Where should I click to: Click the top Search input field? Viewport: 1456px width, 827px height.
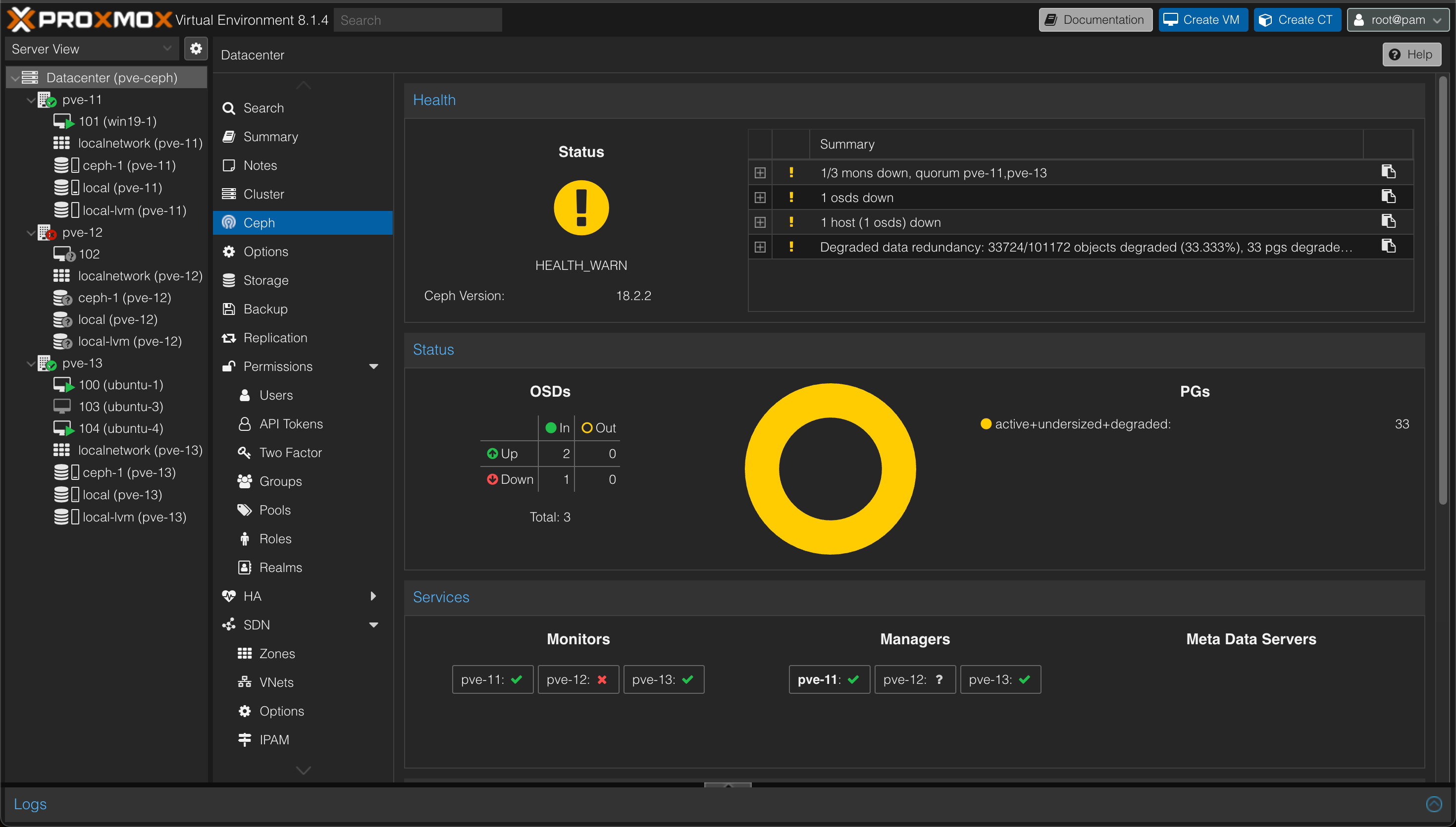pyautogui.click(x=417, y=20)
